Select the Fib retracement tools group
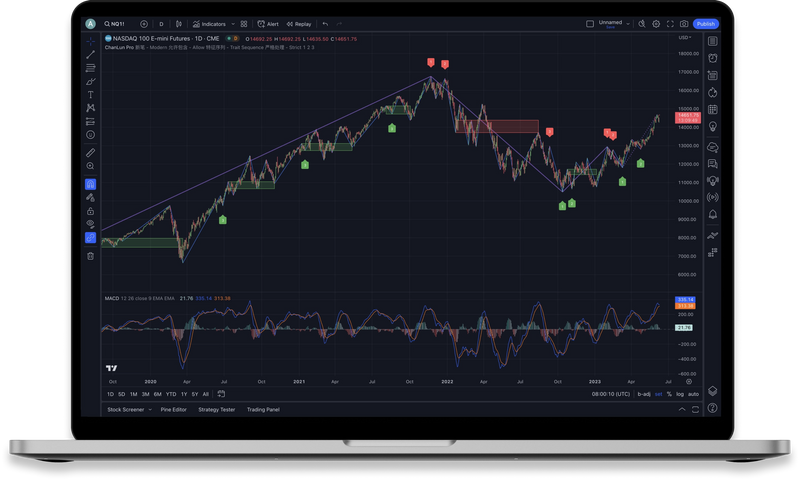 [90, 68]
